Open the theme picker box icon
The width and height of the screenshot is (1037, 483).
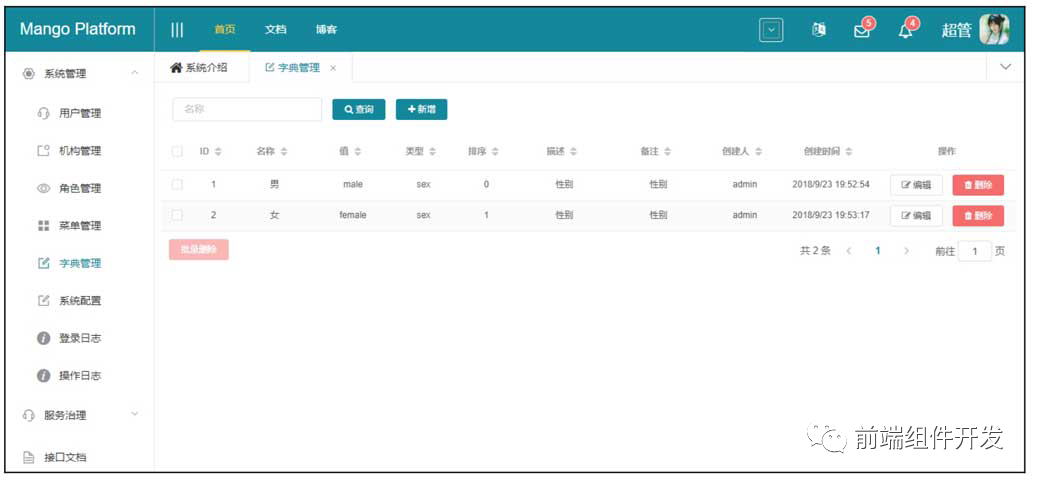coord(771,30)
